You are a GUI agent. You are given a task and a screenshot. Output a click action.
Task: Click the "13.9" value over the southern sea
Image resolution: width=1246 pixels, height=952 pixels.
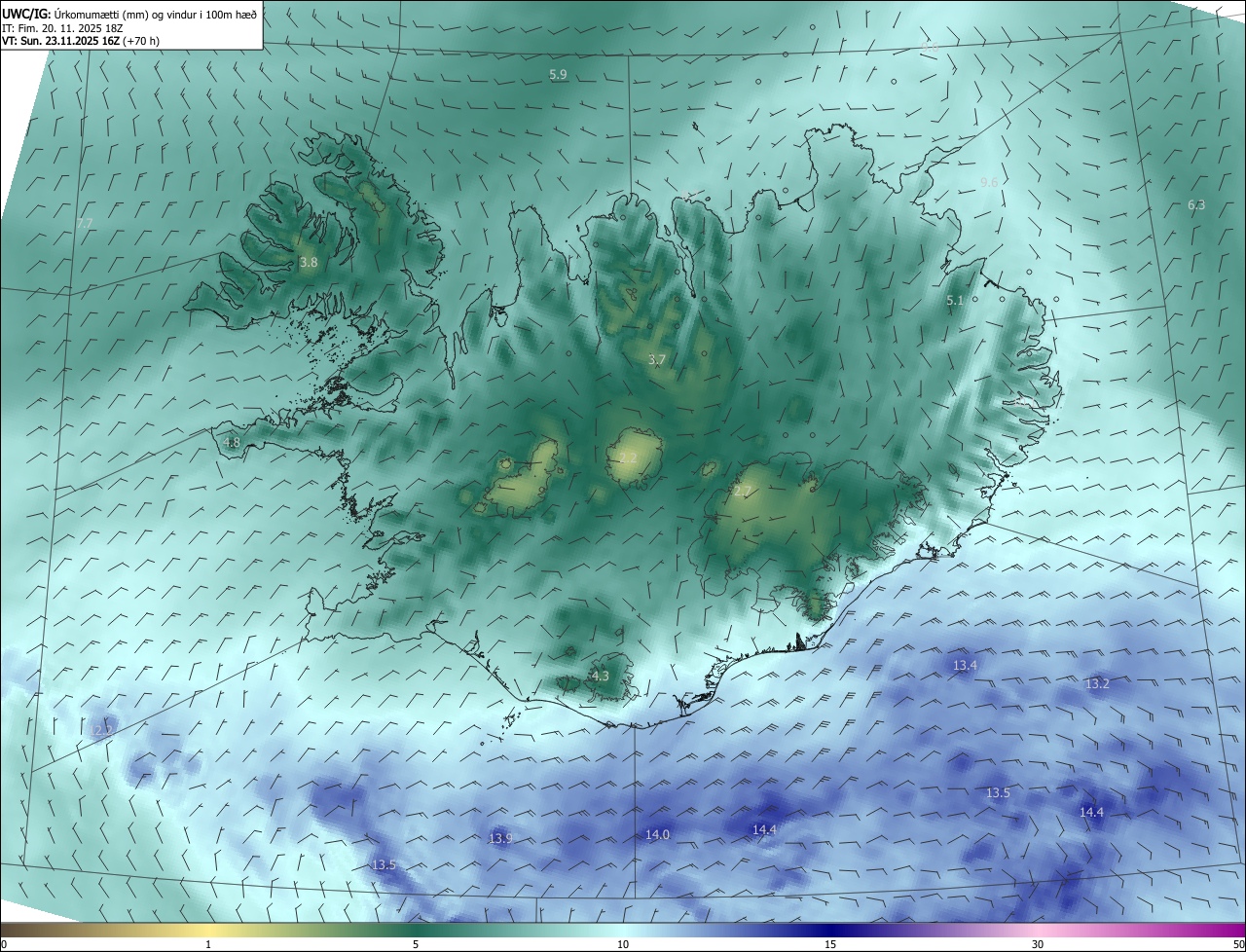500,839
